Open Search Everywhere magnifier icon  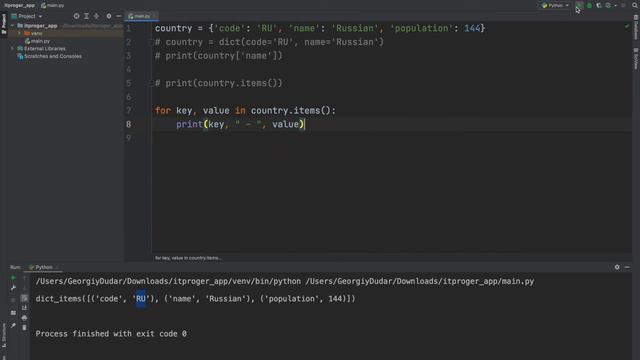(635, 5)
